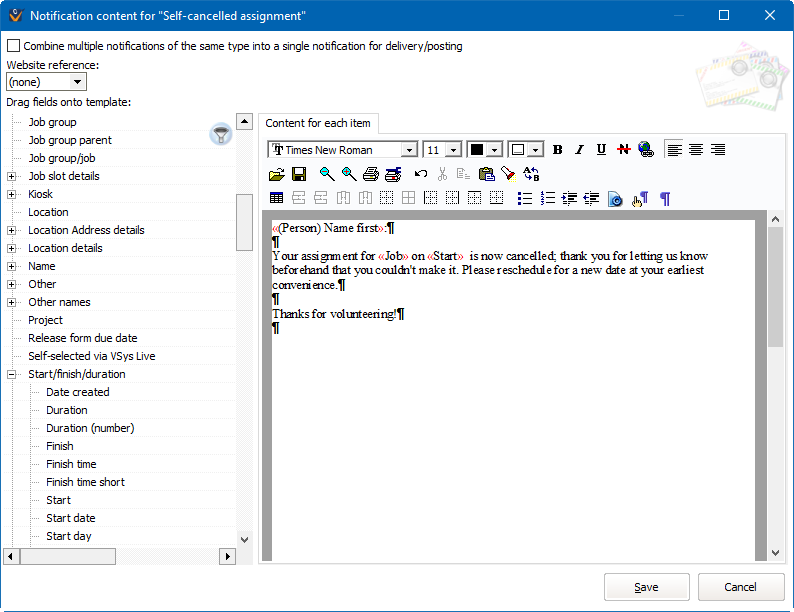Click the filter funnel icon above field list
Image resolution: width=794 pixels, height=612 pixels.
pyautogui.click(x=220, y=134)
